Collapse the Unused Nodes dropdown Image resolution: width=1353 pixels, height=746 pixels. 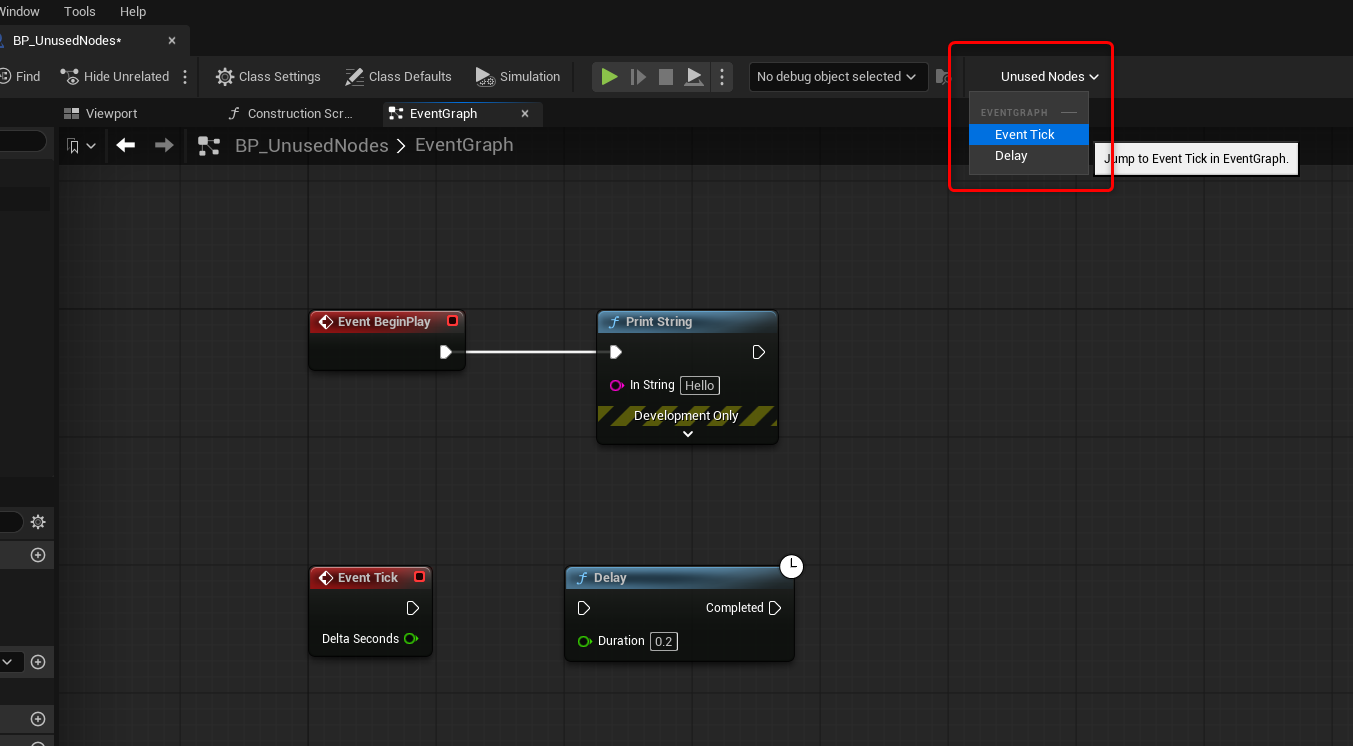coord(1050,77)
